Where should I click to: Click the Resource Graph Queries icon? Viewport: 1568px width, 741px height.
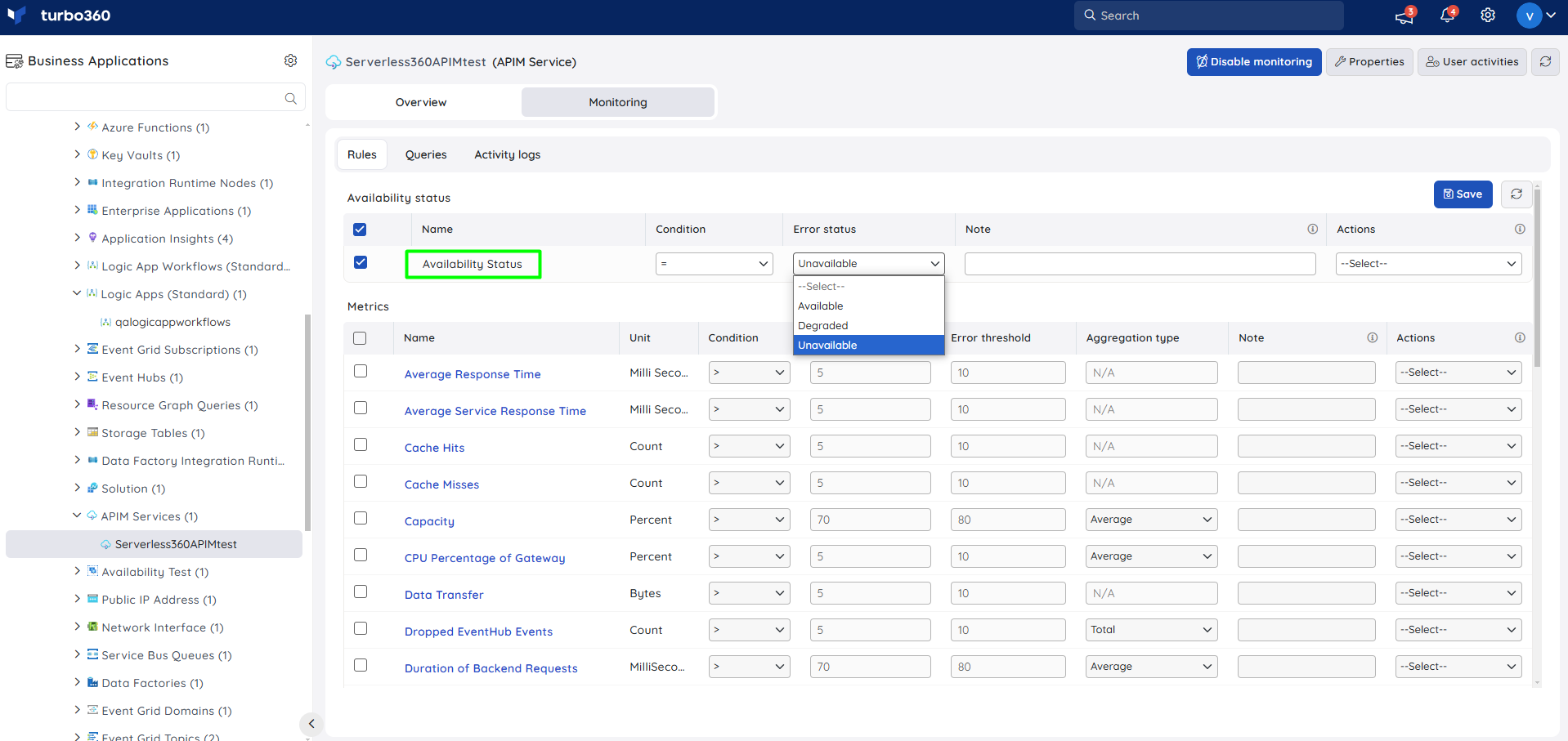92,404
